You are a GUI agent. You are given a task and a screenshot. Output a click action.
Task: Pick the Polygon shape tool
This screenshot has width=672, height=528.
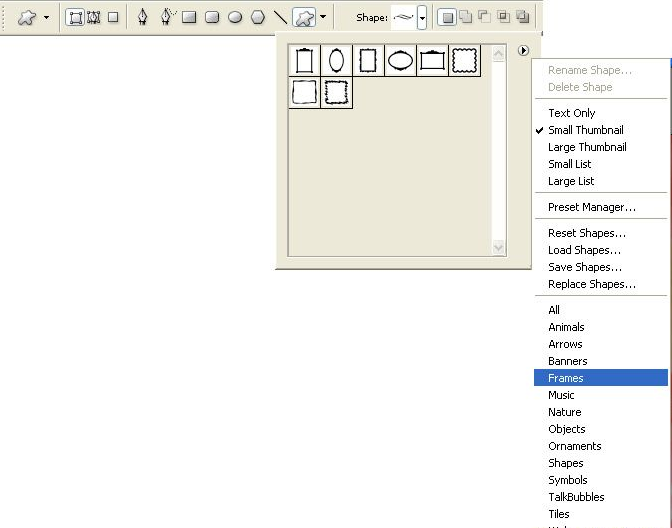coord(258,17)
